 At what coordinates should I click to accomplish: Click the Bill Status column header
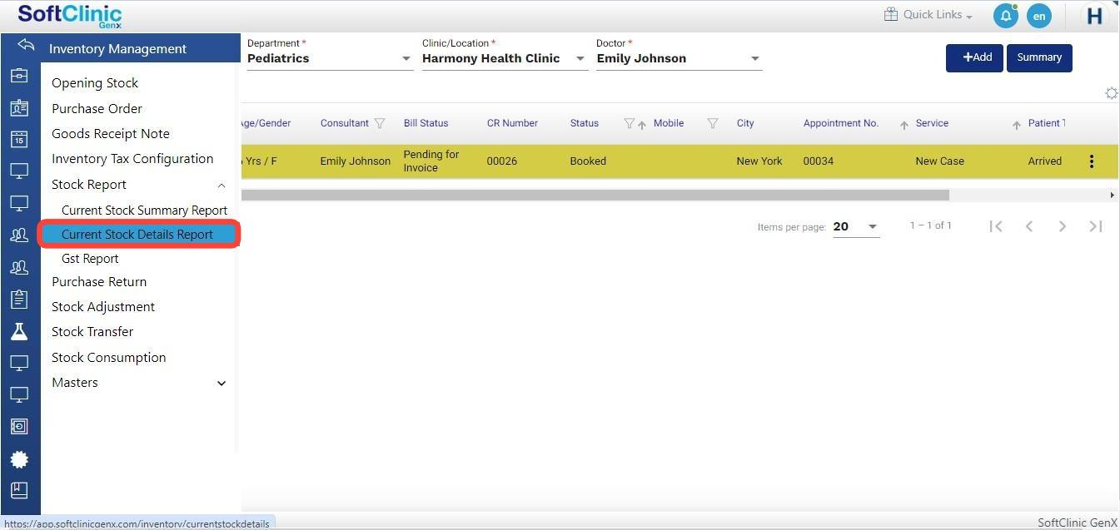426,123
